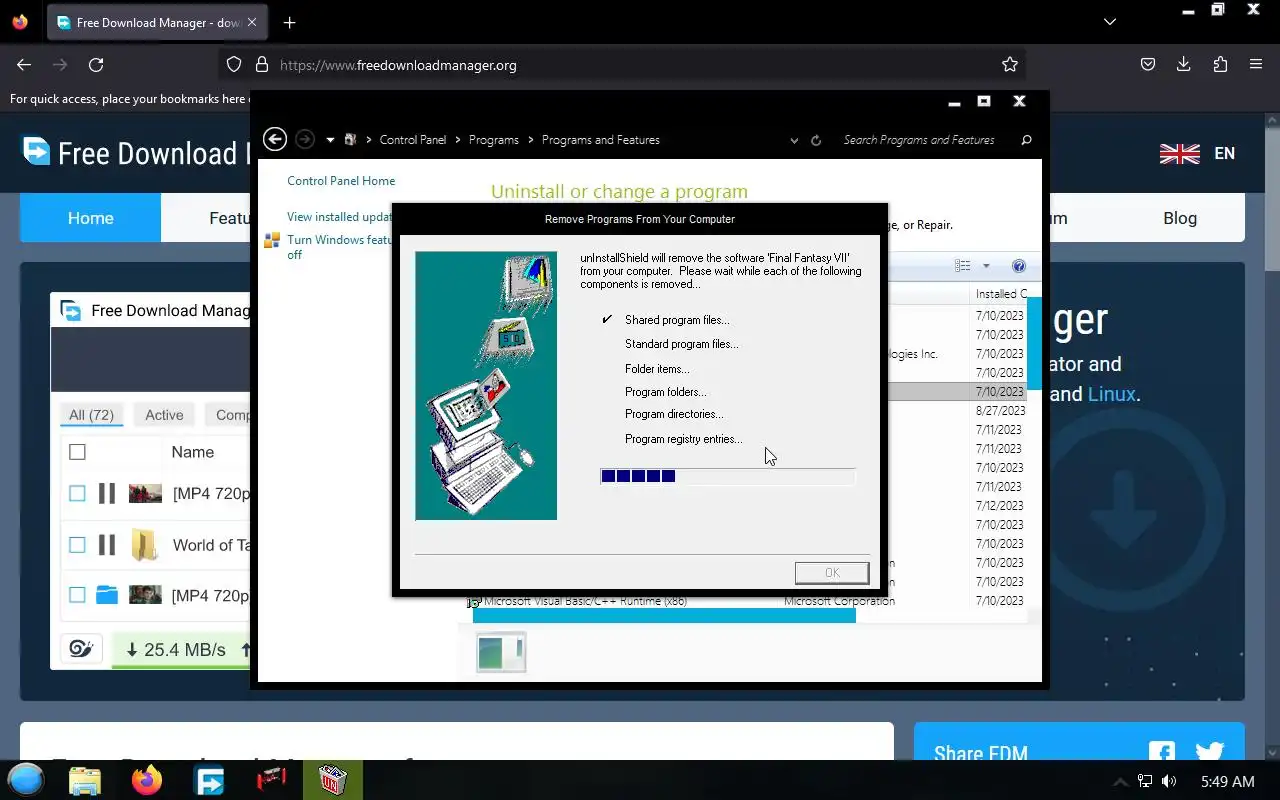Click the Twitter share icon
The height and width of the screenshot is (800, 1280).
[1210, 753]
